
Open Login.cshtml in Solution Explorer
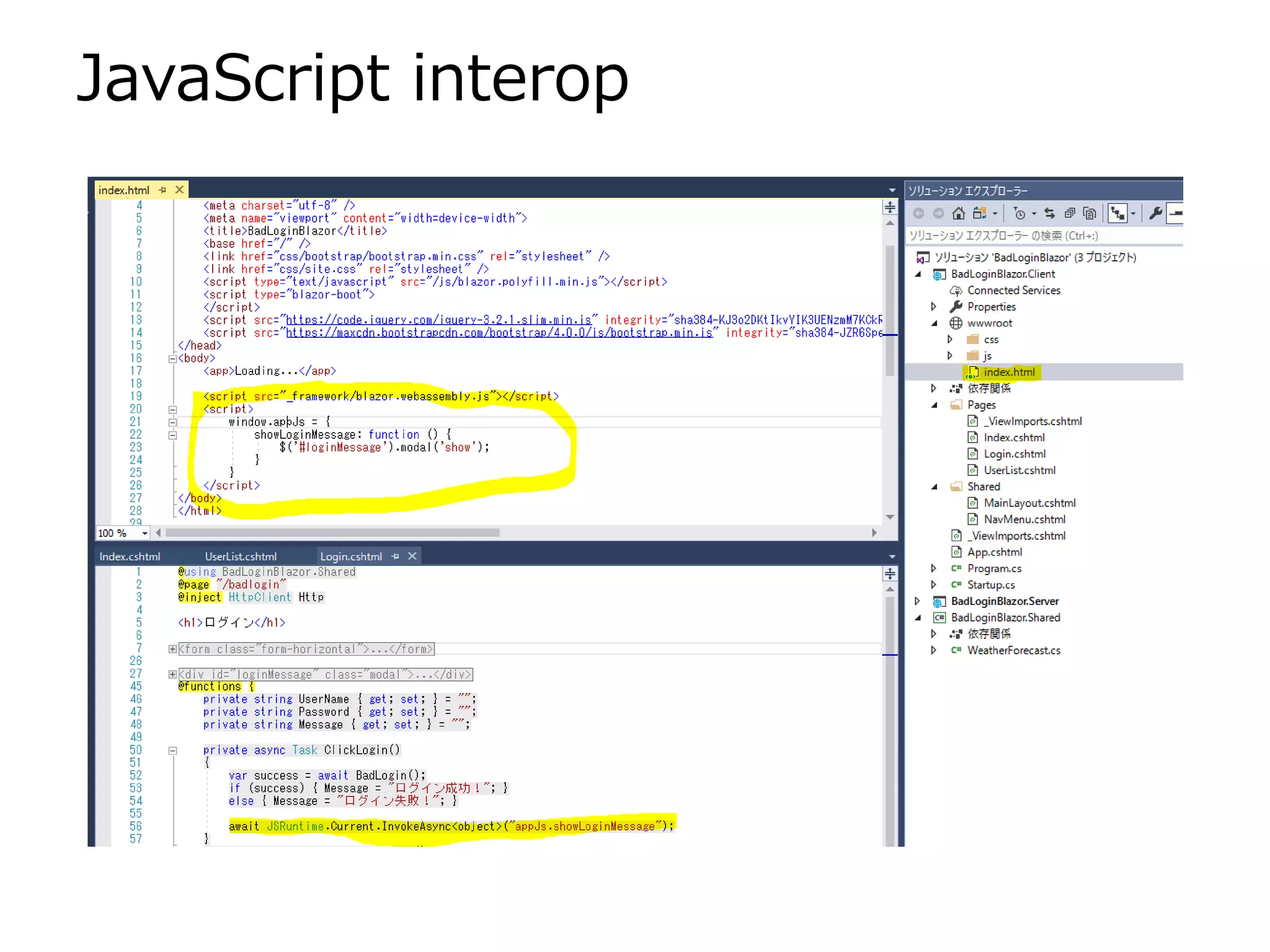tap(1015, 454)
